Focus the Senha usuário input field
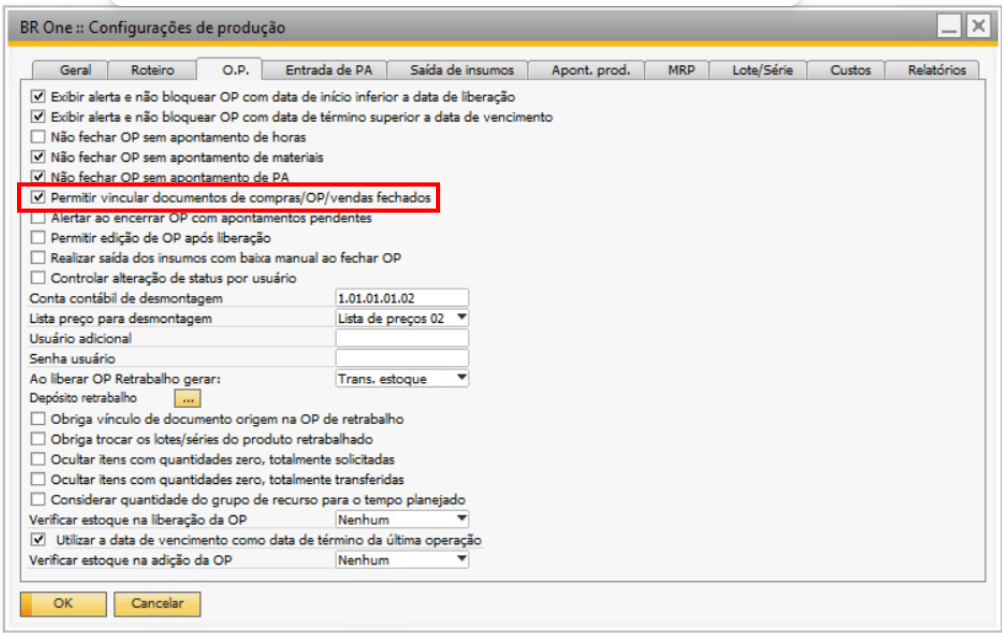The height and width of the screenshot is (633, 1002). pyautogui.click(x=402, y=358)
